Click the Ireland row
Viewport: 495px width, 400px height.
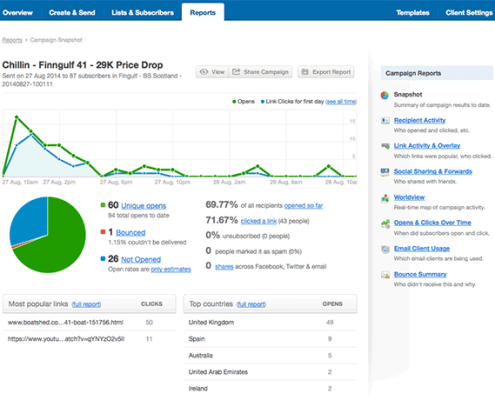coord(270,389)
